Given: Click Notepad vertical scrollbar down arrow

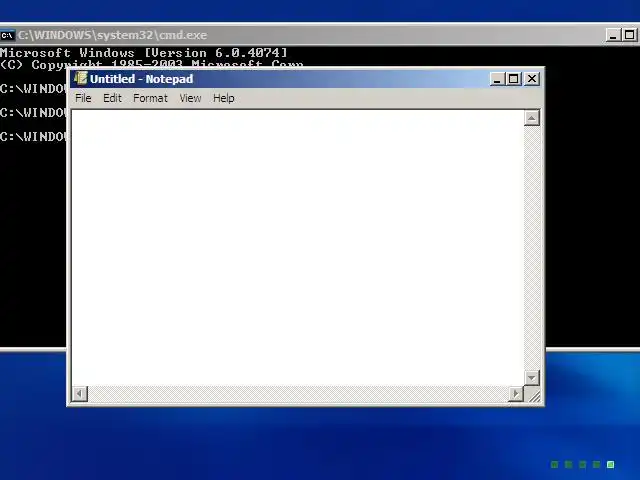Looking at the screenshot, I should point(531,378).
